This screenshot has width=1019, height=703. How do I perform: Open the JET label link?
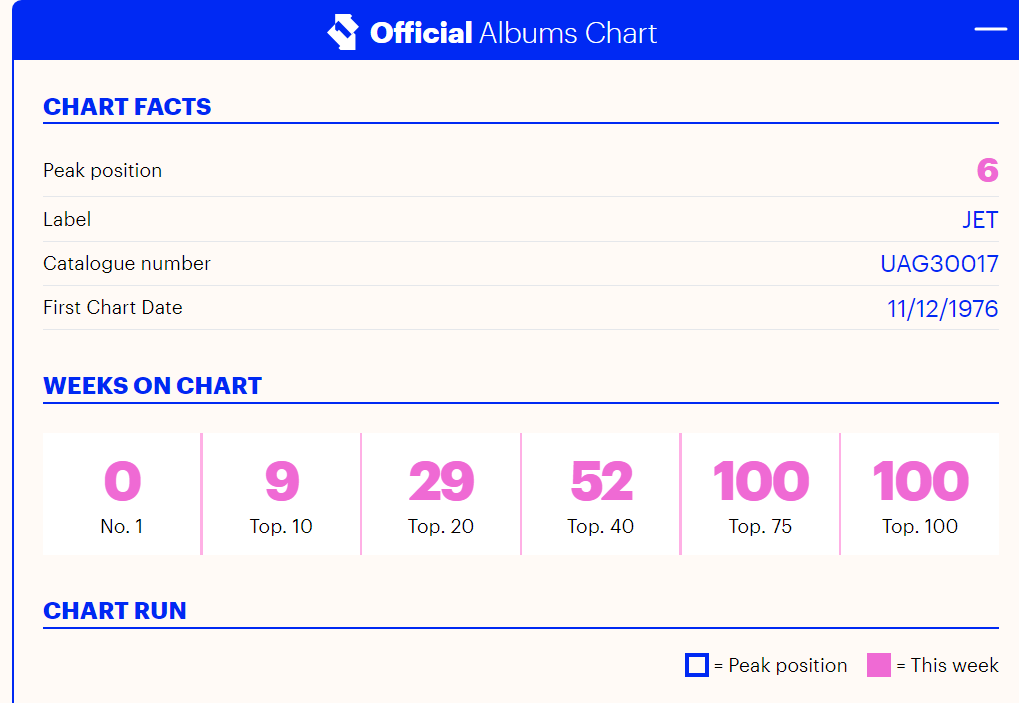point(980,220)
